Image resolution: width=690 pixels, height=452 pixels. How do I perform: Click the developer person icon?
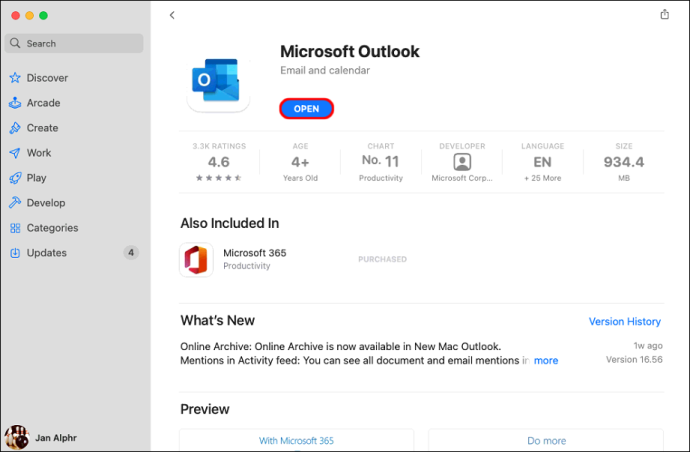pyautogui.click(x=462, y=162)
